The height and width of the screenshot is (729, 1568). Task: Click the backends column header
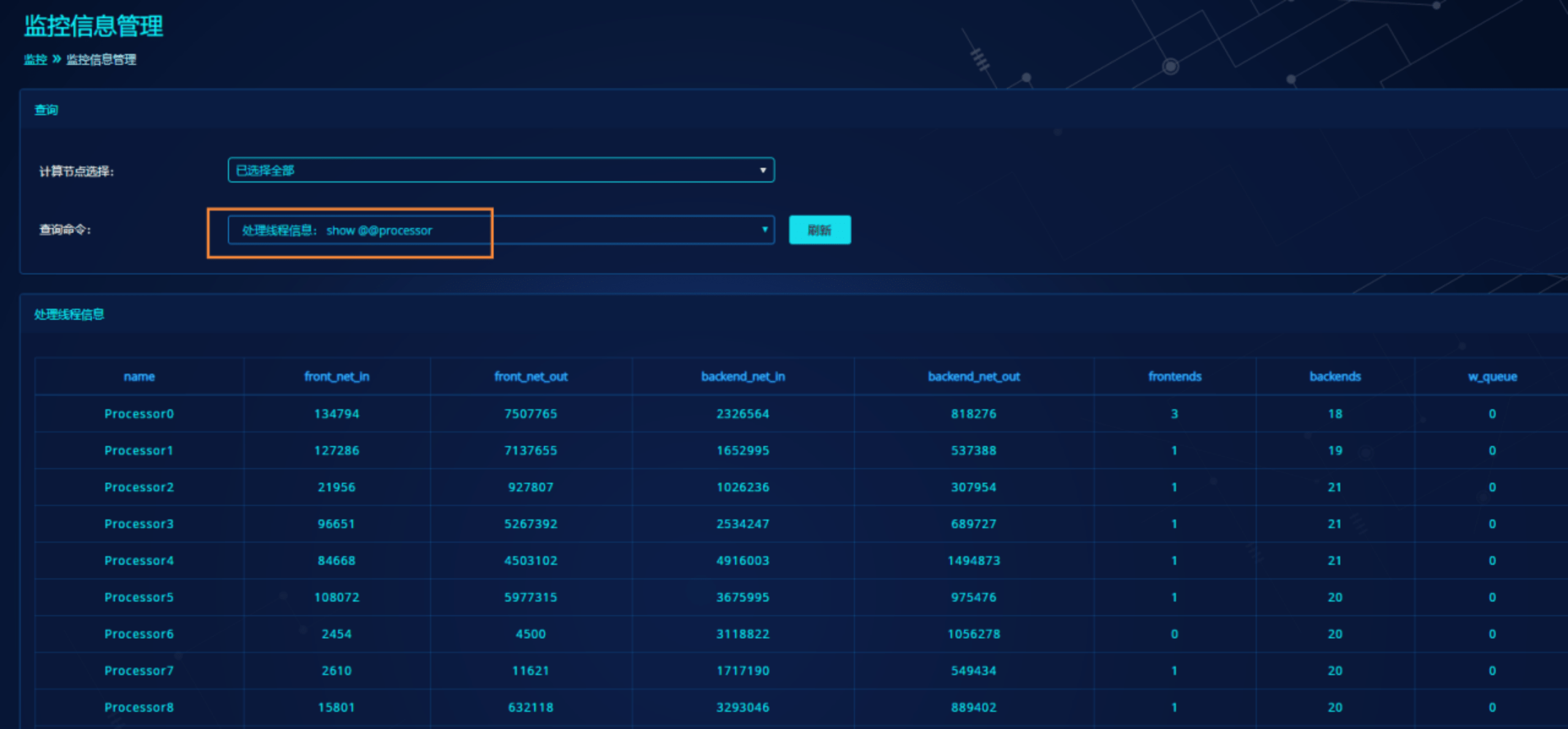point(1335,376)
